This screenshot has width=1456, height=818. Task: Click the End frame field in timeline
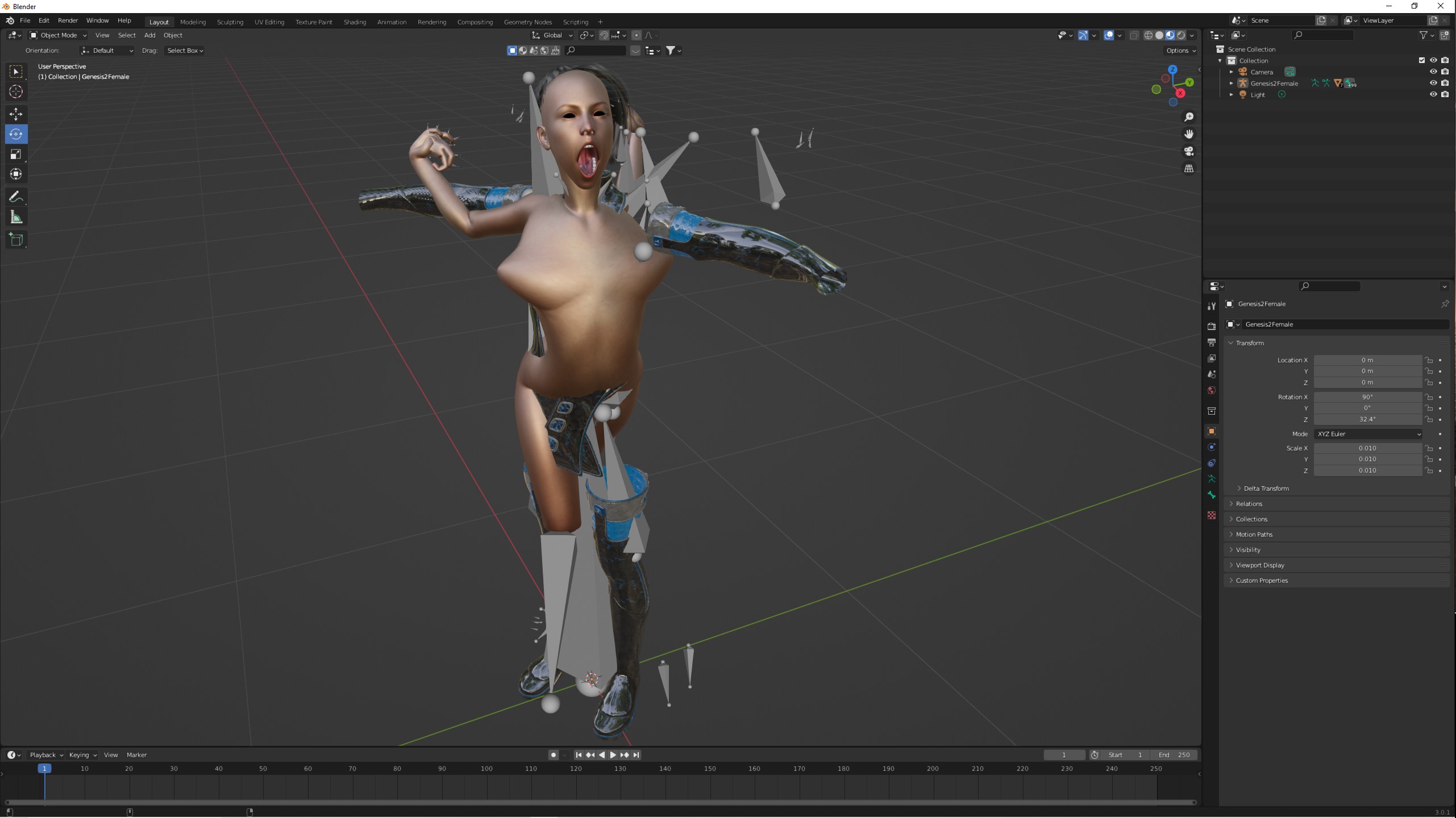click(1174, 755)
